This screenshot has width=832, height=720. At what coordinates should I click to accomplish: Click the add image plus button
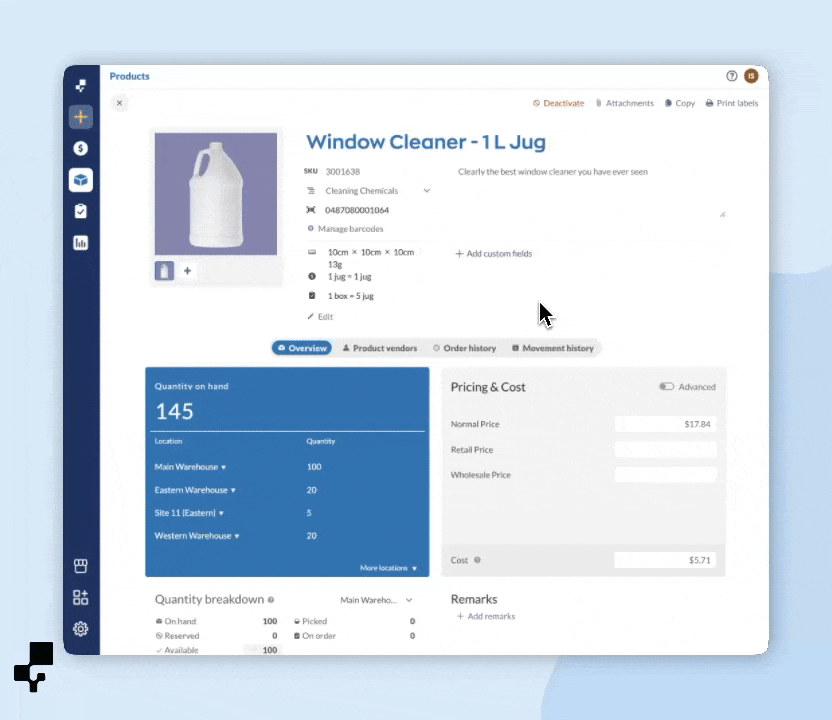(x=187, y=271)
